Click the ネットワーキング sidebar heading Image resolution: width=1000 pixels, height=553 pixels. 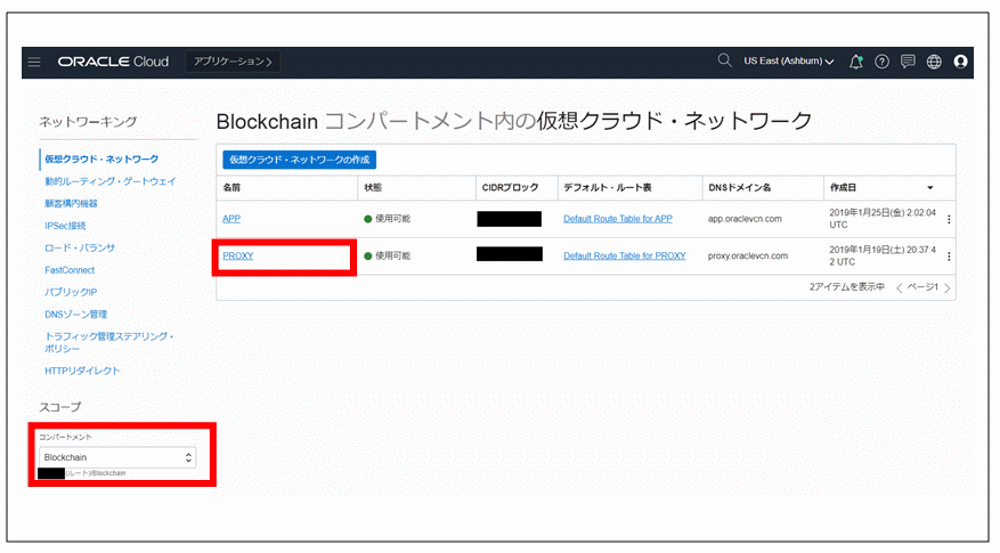[88, 121]
